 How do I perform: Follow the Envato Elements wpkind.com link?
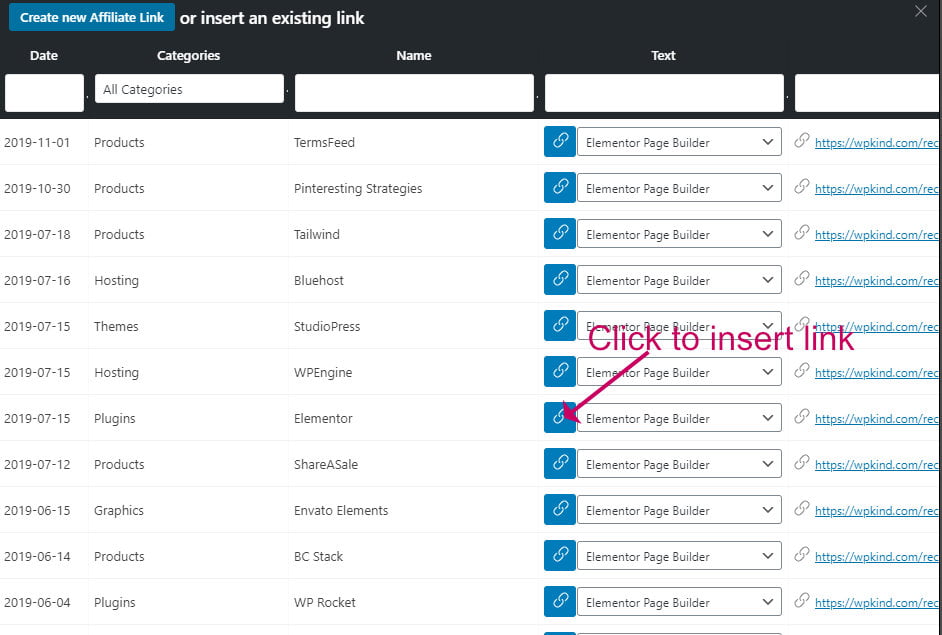pos(876,511)
